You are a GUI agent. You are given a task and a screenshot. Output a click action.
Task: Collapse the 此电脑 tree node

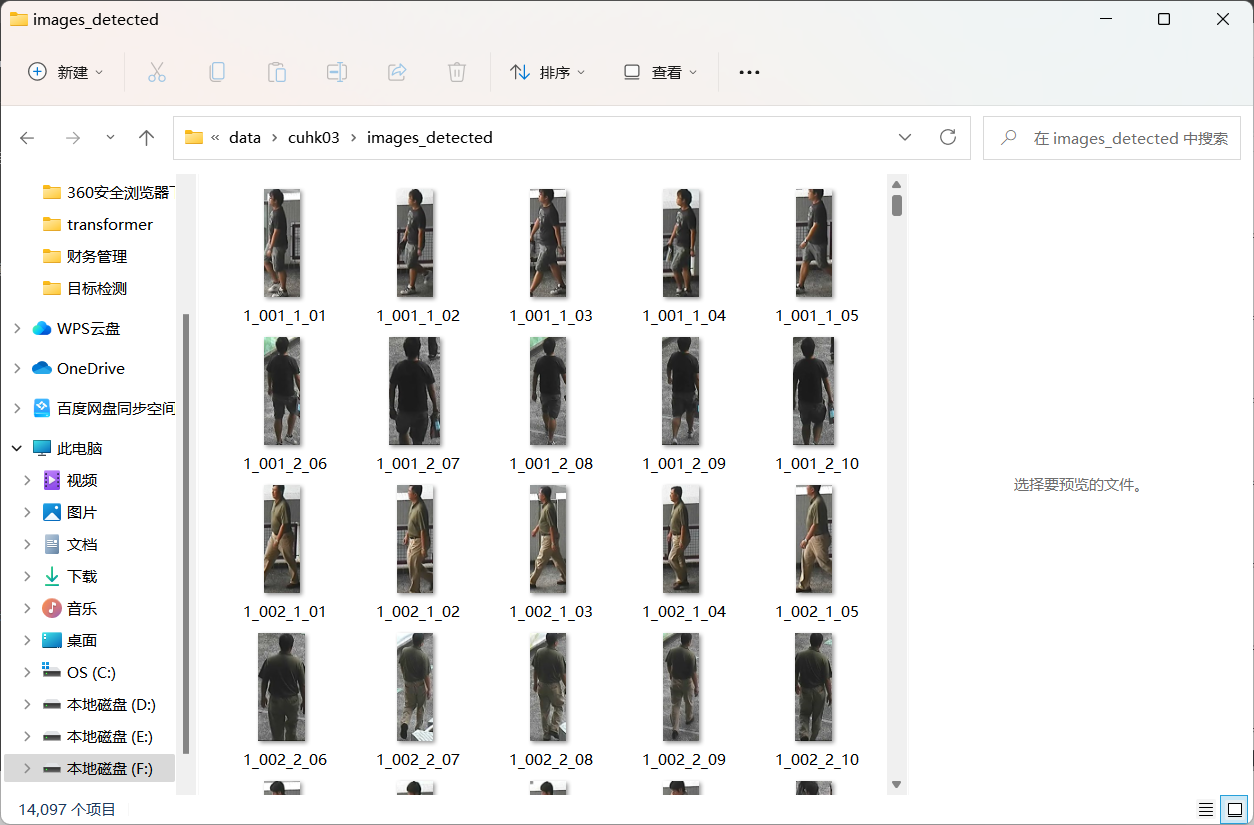click(17, 448)
